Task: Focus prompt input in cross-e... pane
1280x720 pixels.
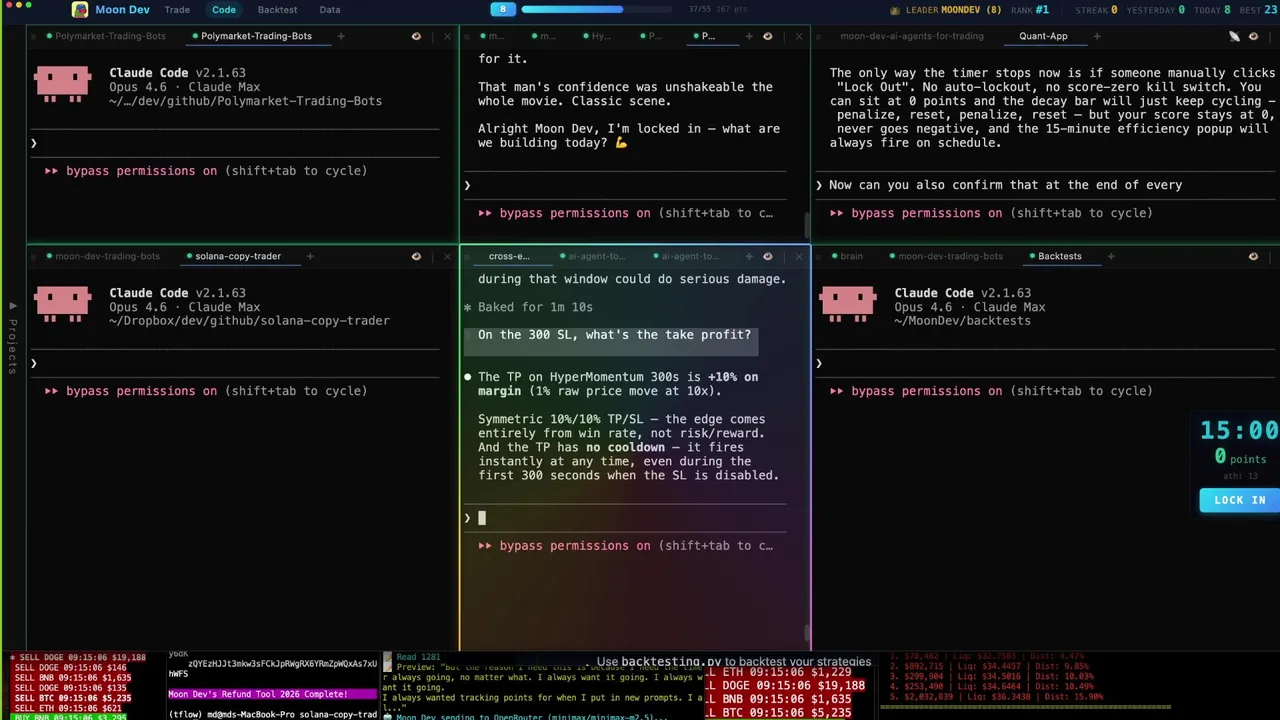Action: (626, 517)
